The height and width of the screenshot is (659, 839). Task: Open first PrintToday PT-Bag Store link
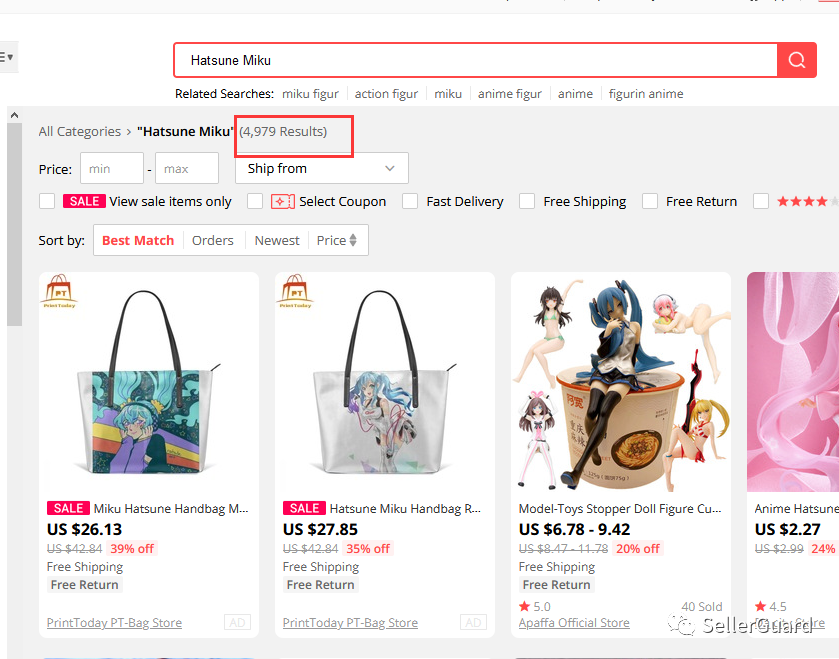115,623
